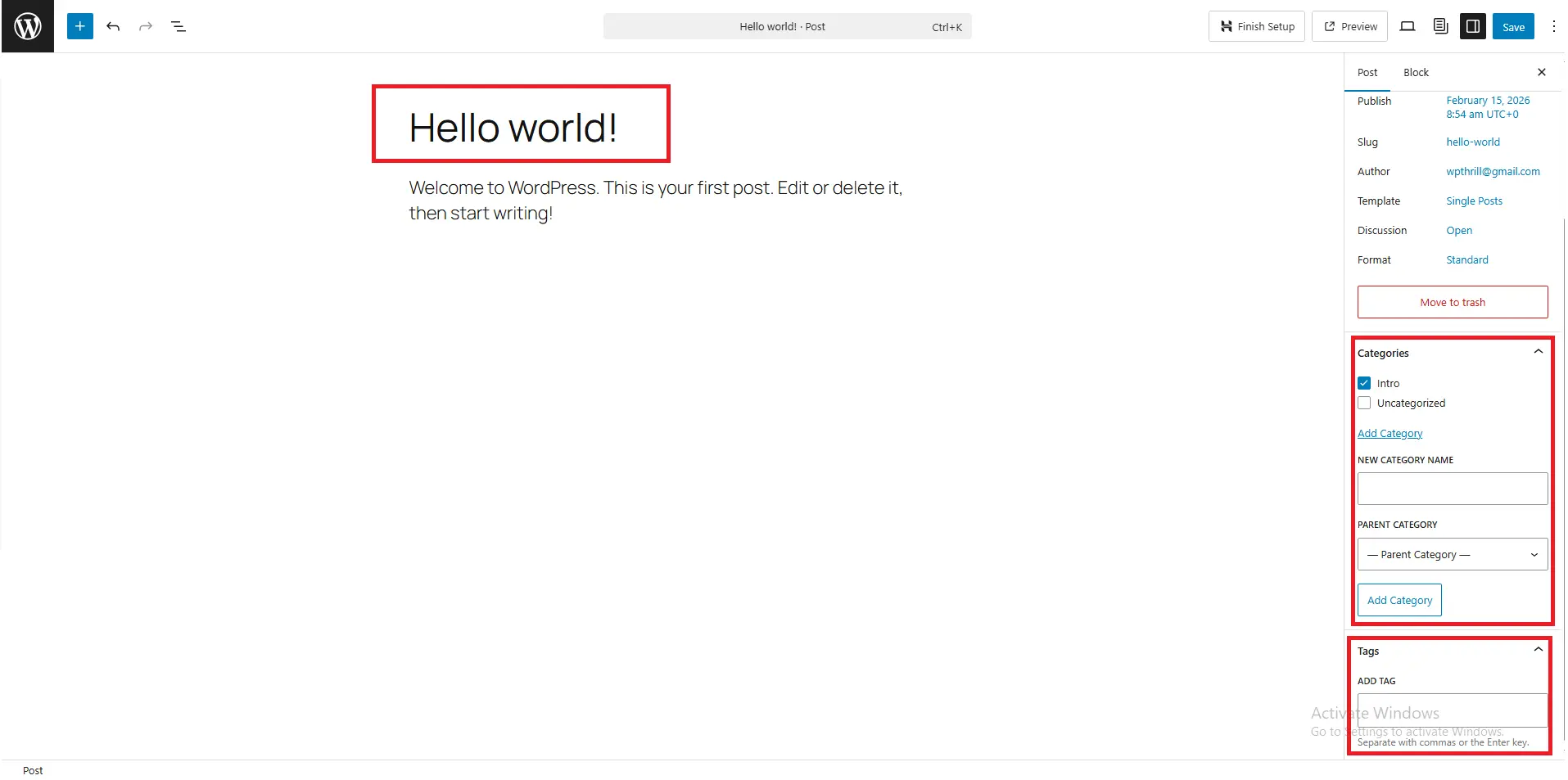Select the Post tab
Image resolution: width=1568 pixels, height=780 pixels.
click(x=1366, y=72)
